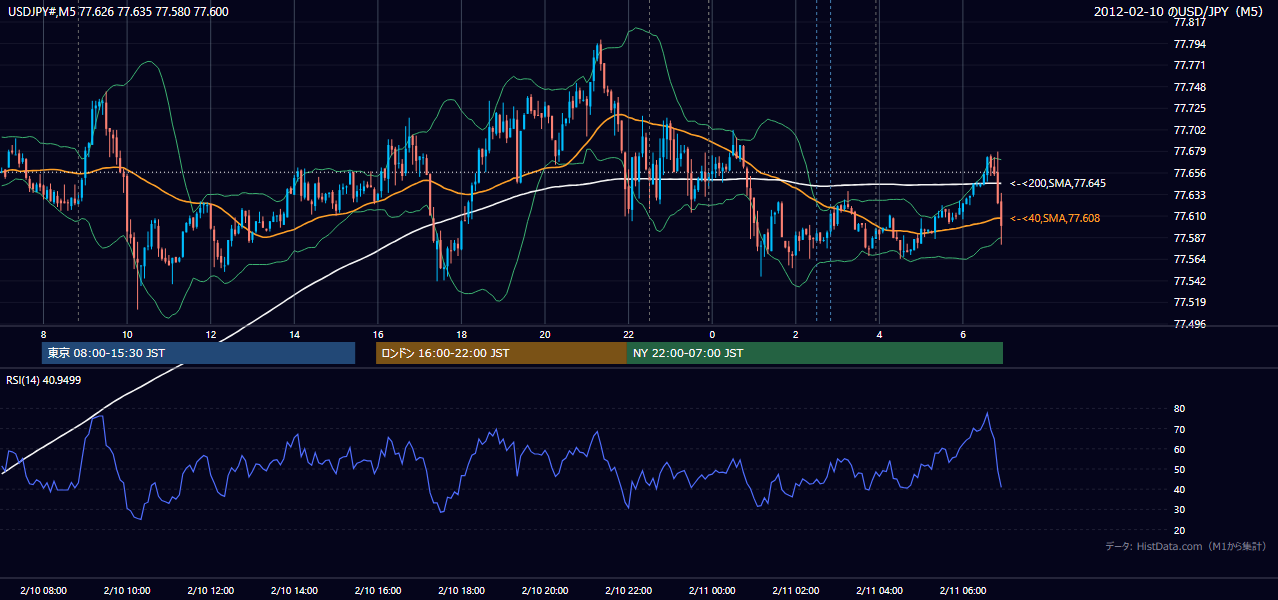Click hour 22 on price chart time axis

click(x=628, y=334)
